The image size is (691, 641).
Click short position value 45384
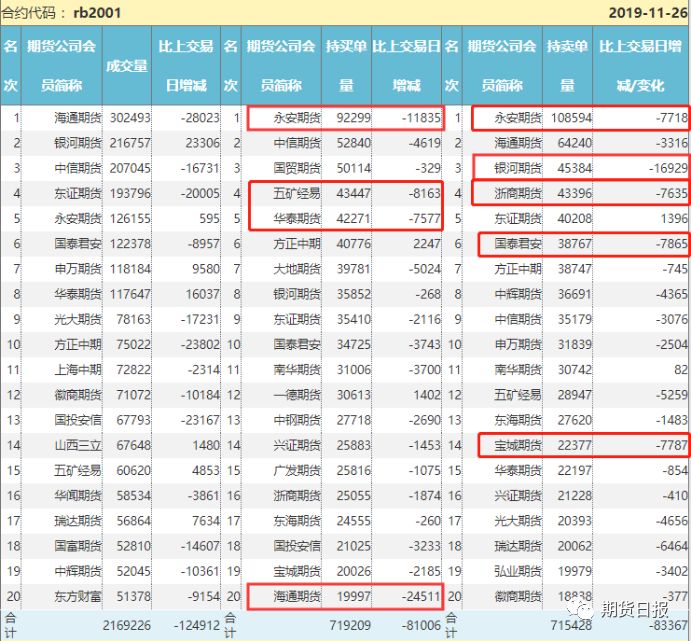coord(575,168)
